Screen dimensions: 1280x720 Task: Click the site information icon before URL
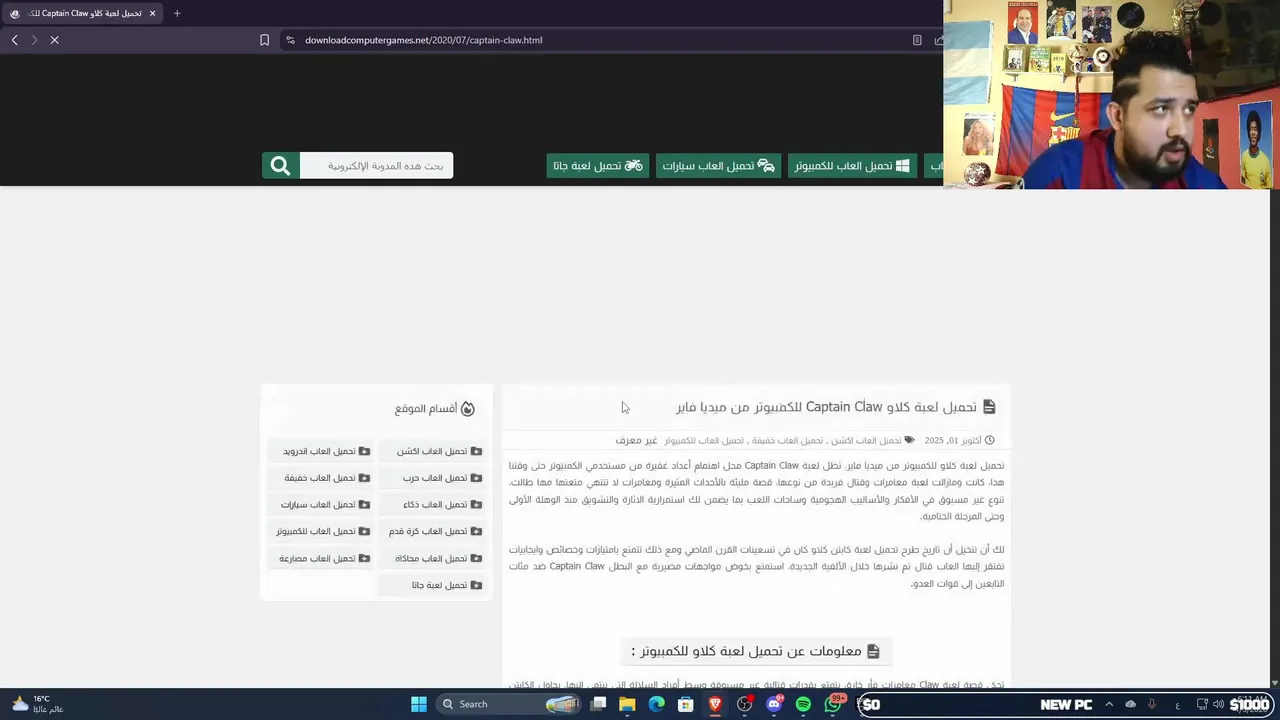[290, 40]
